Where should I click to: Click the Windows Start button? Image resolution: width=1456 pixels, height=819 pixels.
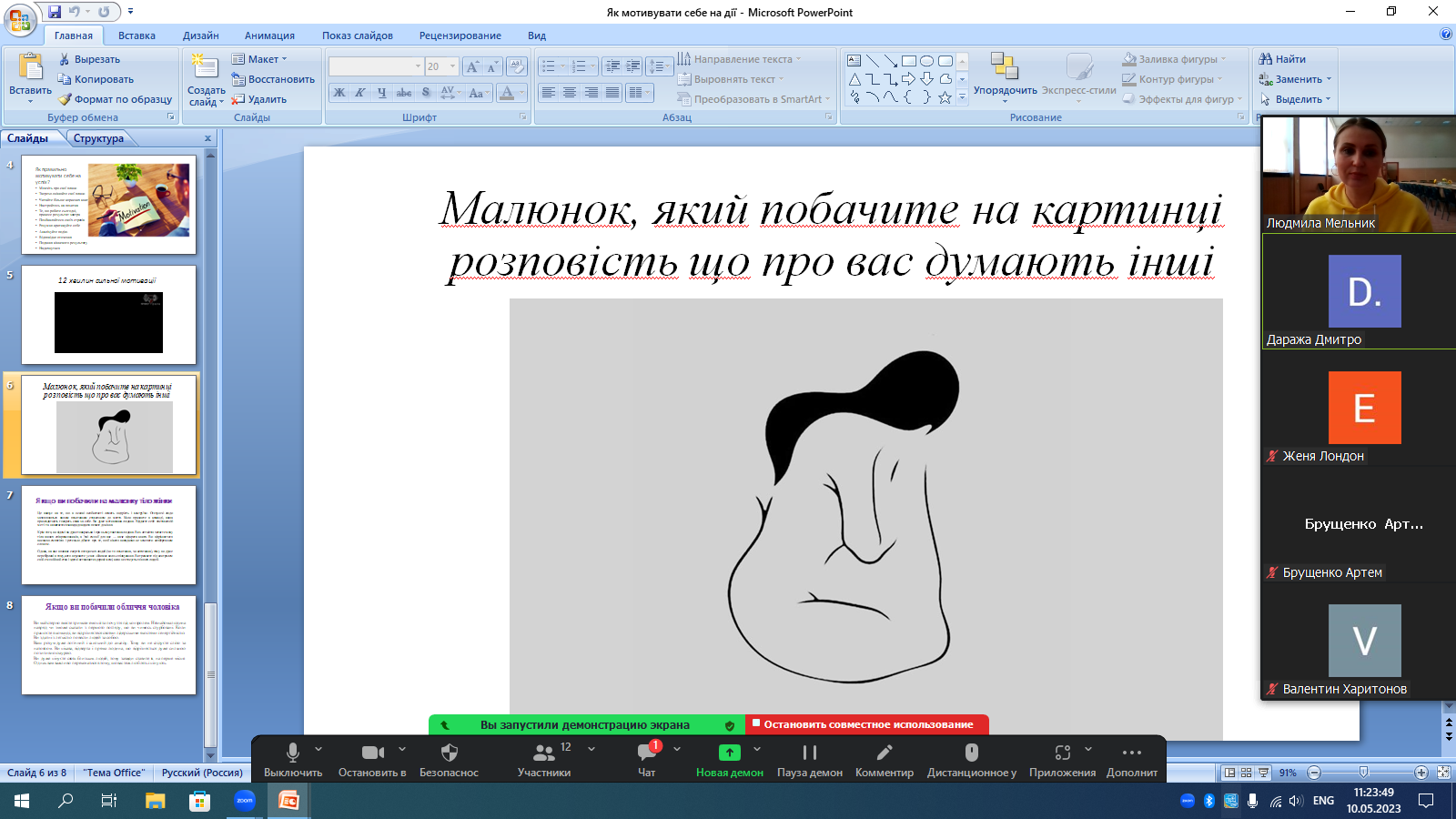point(22,801)
